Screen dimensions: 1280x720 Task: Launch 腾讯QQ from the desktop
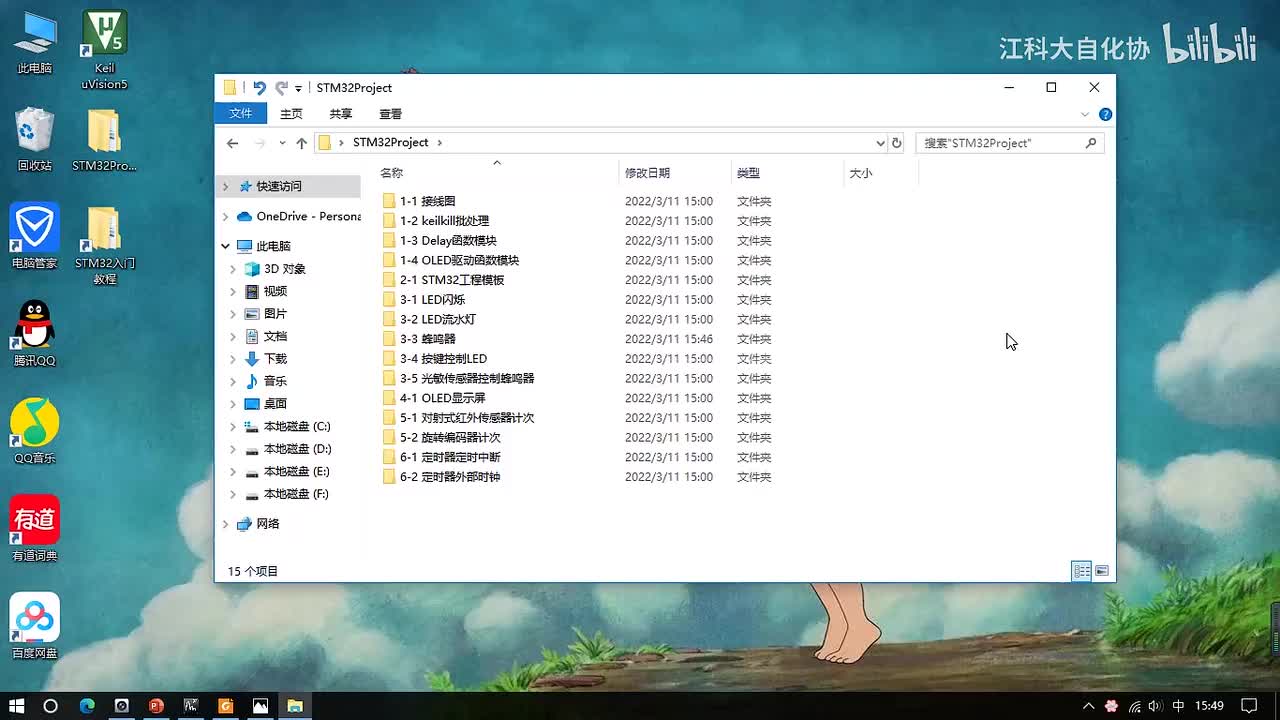tap(35, 334)
